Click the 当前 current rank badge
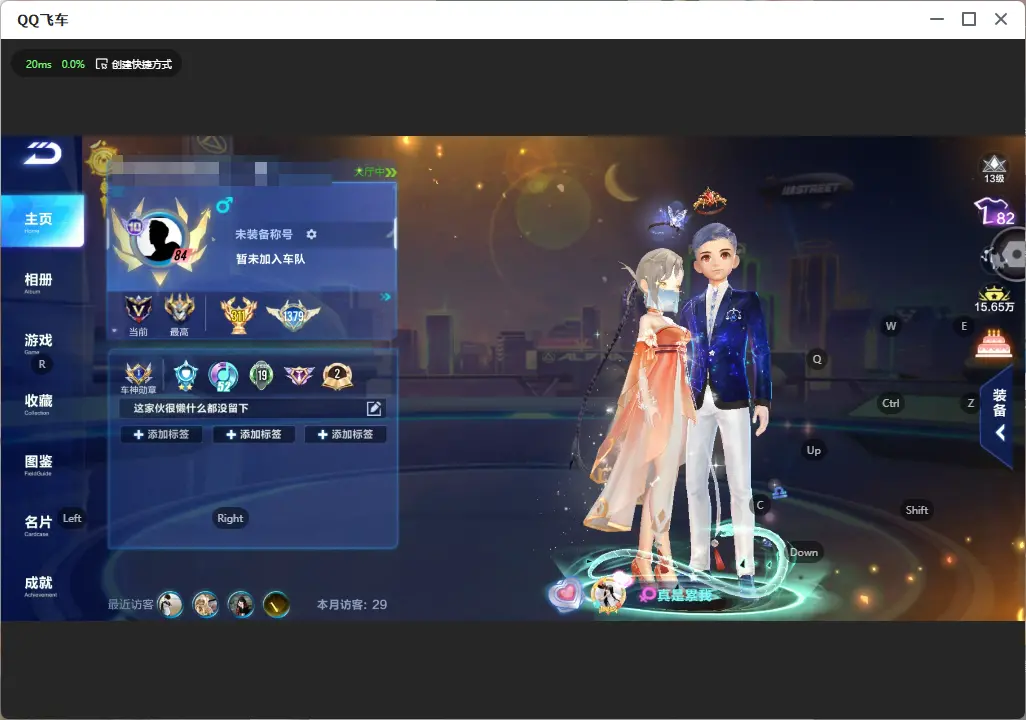 pyautogui.click(x=138, y=314)
